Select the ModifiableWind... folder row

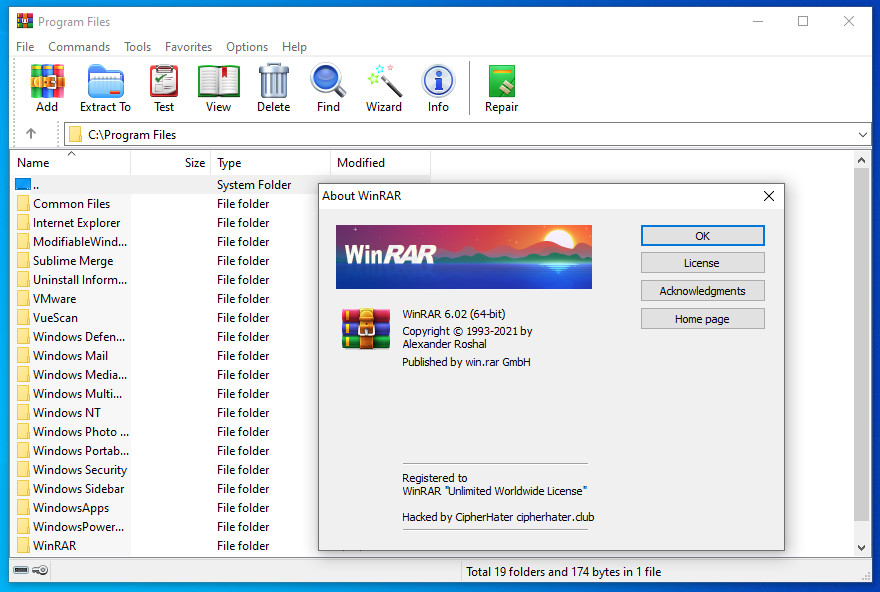click(72, 241)
